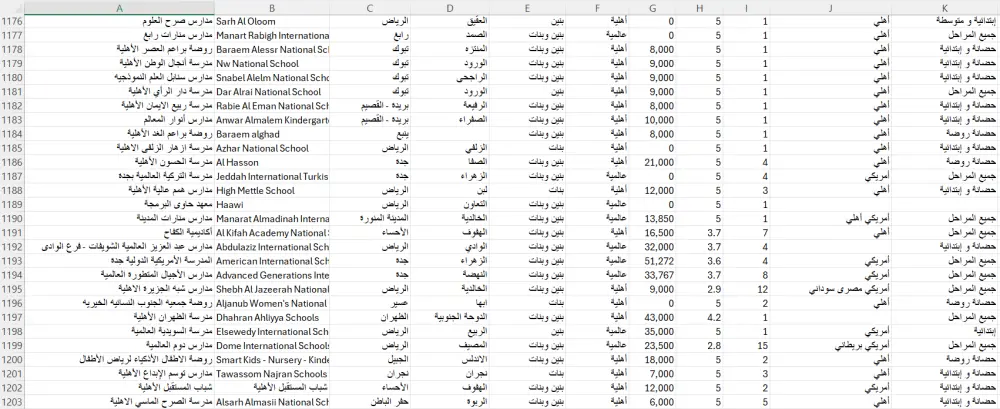Screen dimensions: 1000x409
Task: Click the cell 'High Mettle School'
Action: pos(272,191)
